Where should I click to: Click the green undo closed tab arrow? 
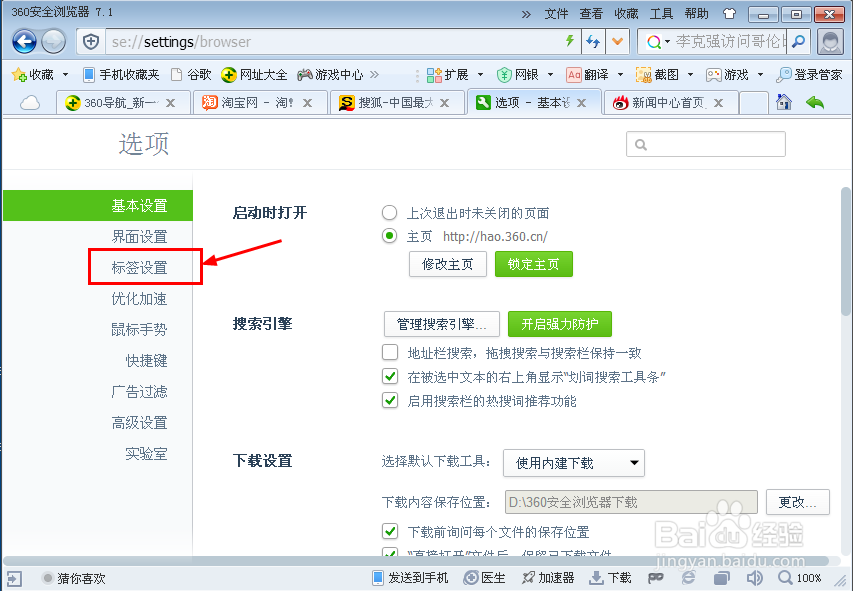pyautogui.click(x=815, y=102)
